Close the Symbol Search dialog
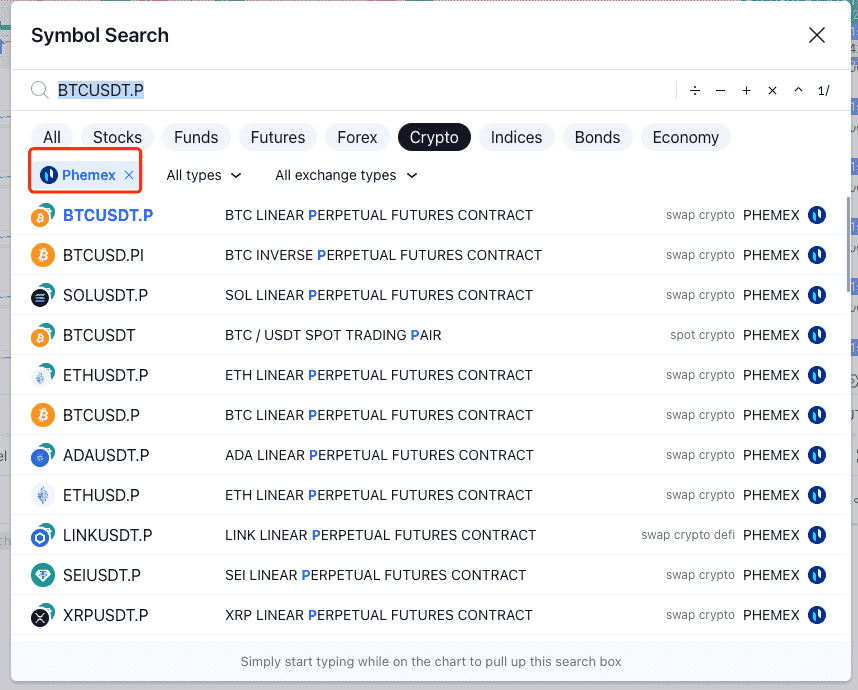 pos(816,35)
